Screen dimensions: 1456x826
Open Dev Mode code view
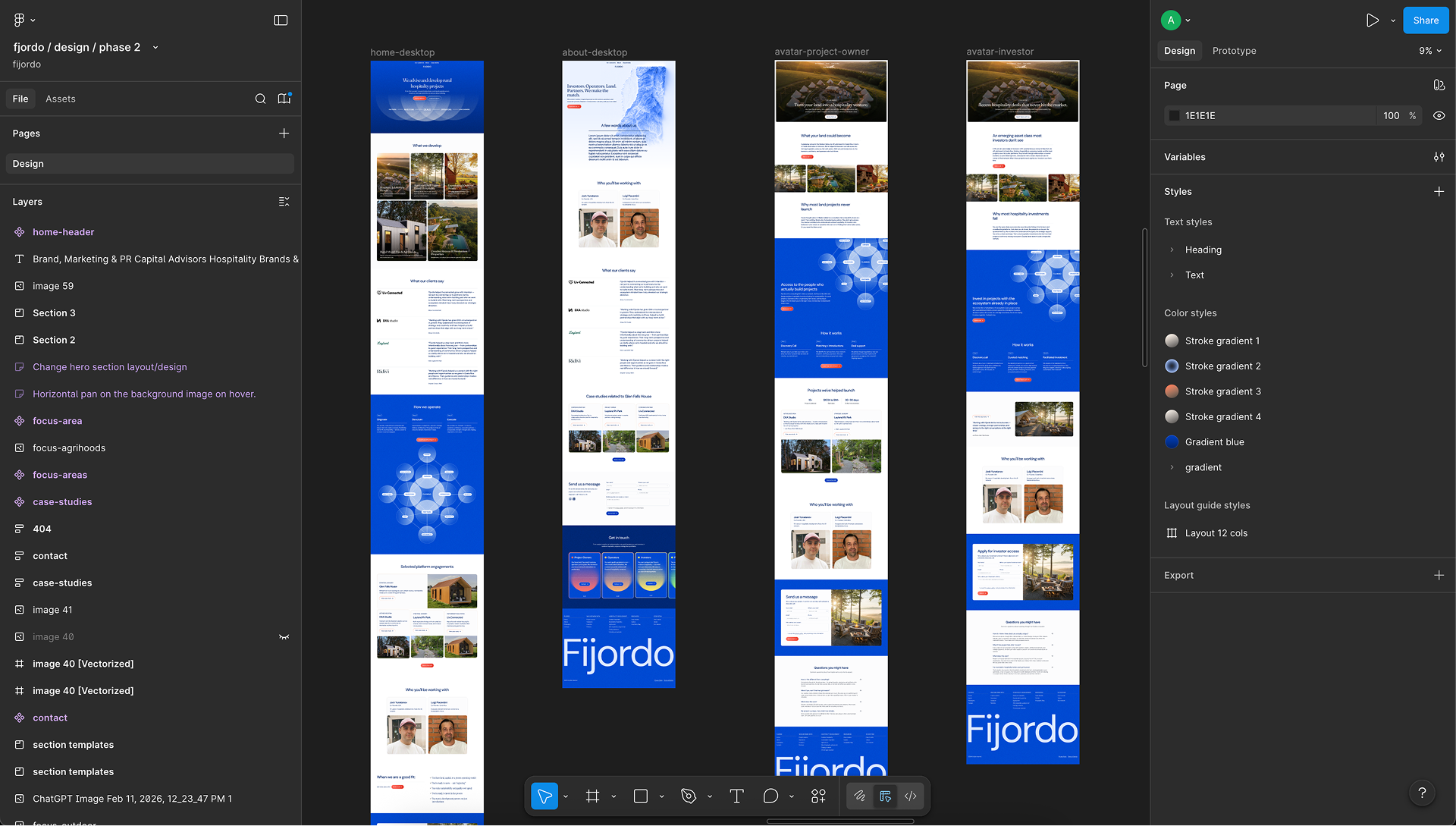(910, 796)
